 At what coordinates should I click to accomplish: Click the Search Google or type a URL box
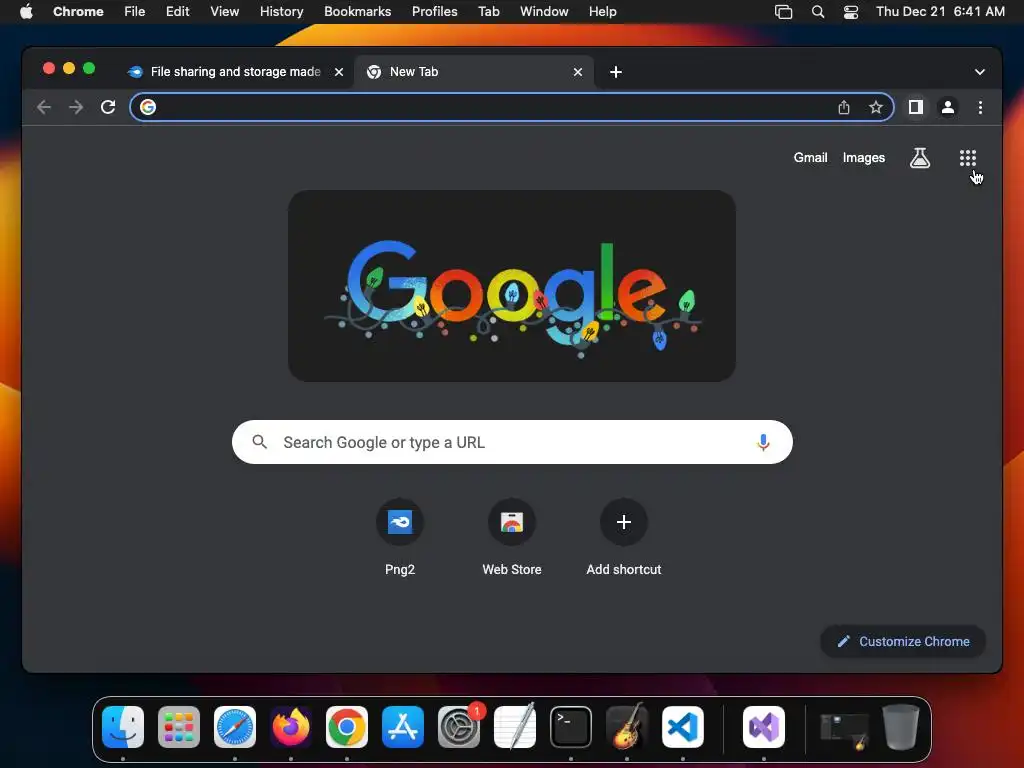point(512,442)
